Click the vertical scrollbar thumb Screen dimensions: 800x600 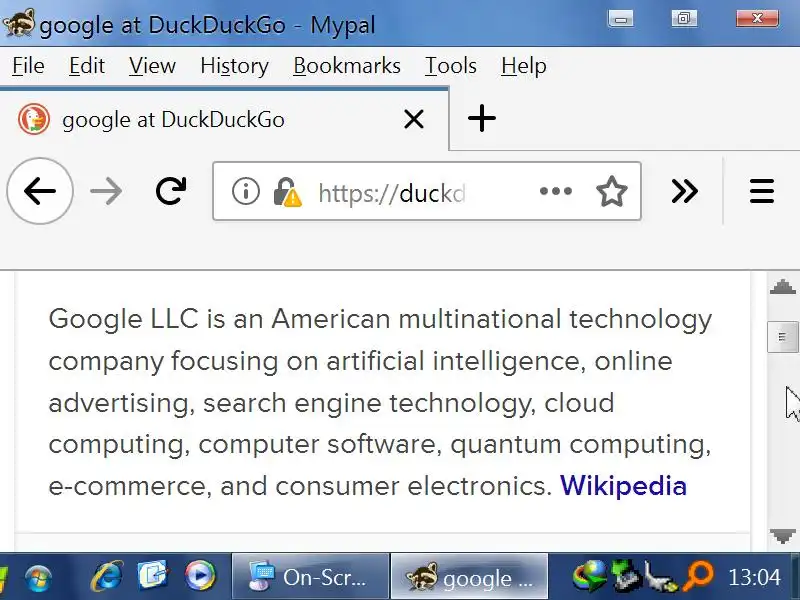[783, 337]
